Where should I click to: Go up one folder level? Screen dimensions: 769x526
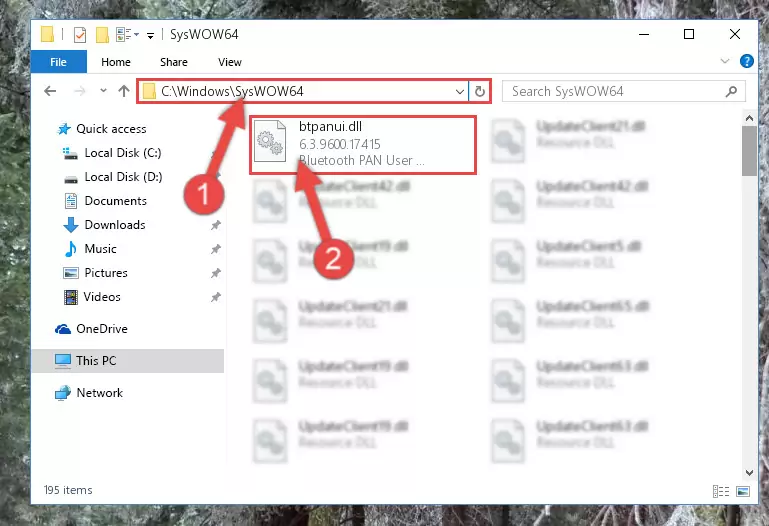pos(124,91)
